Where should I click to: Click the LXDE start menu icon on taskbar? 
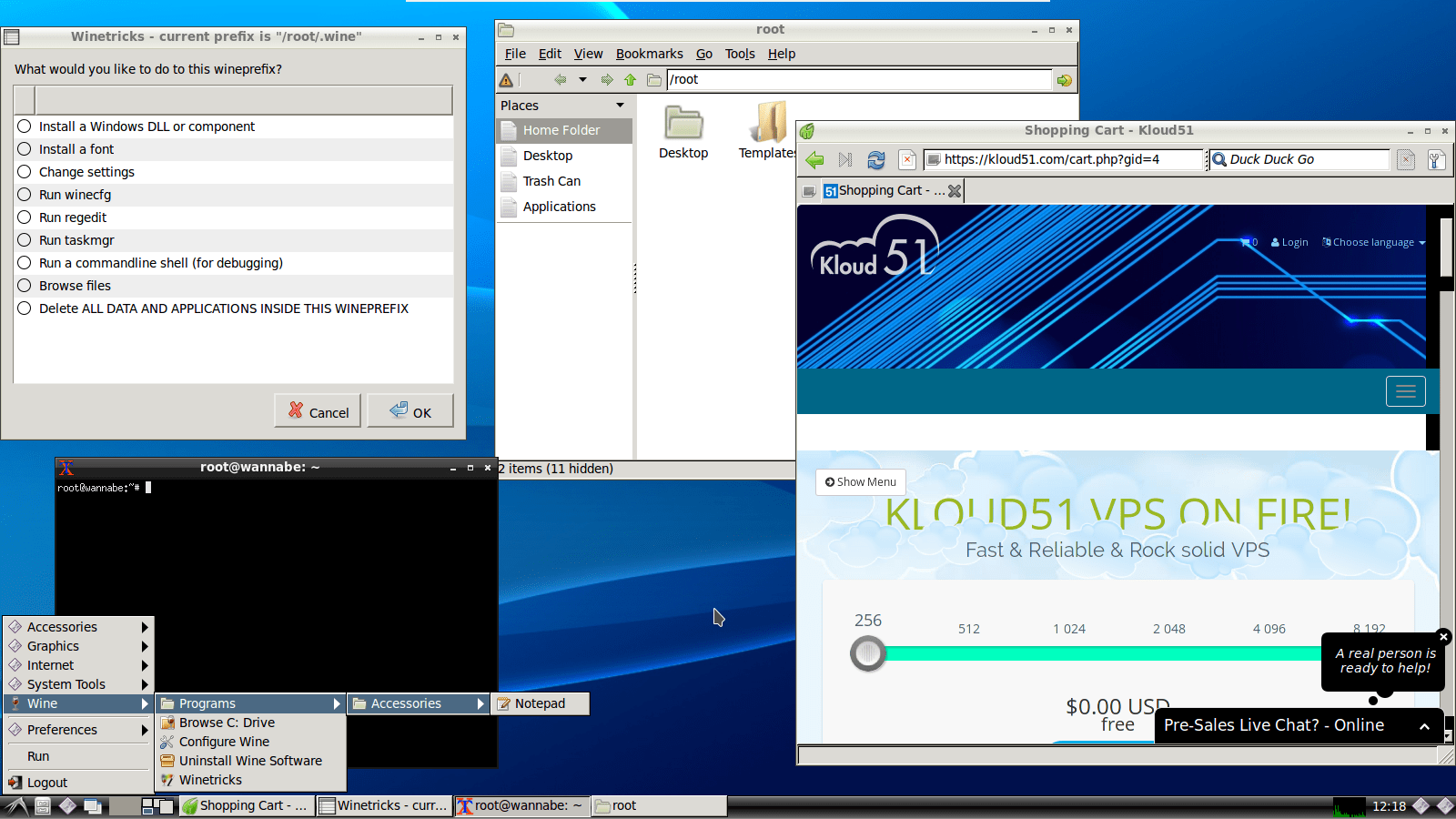16,806
